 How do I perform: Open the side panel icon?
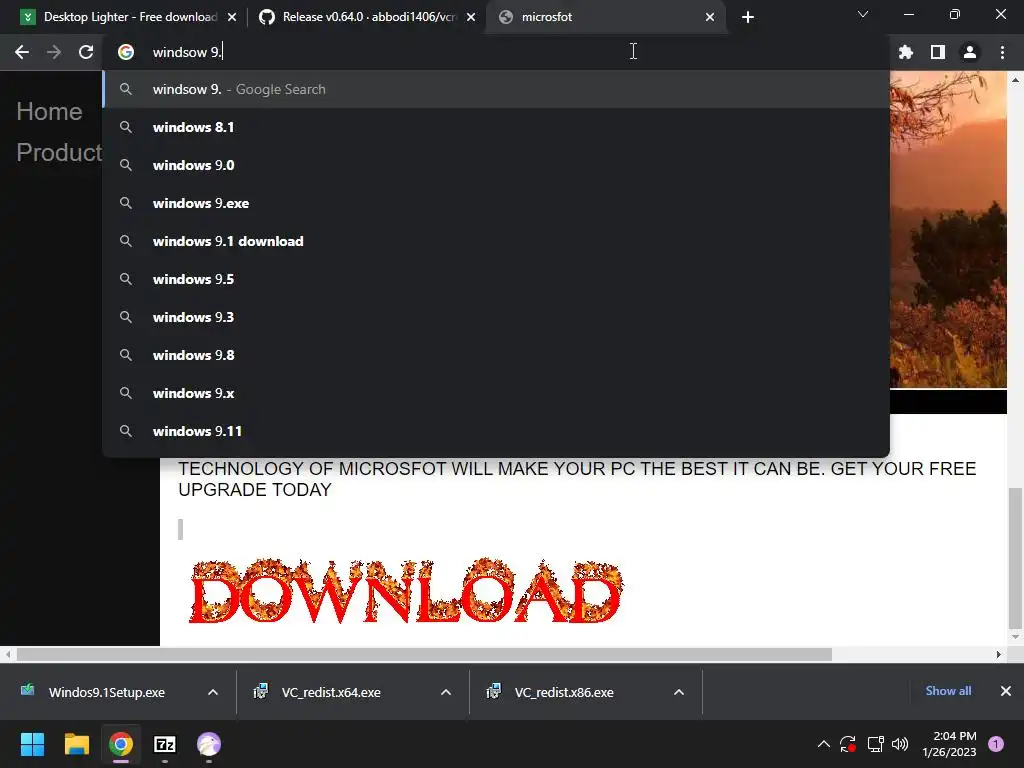938,52
